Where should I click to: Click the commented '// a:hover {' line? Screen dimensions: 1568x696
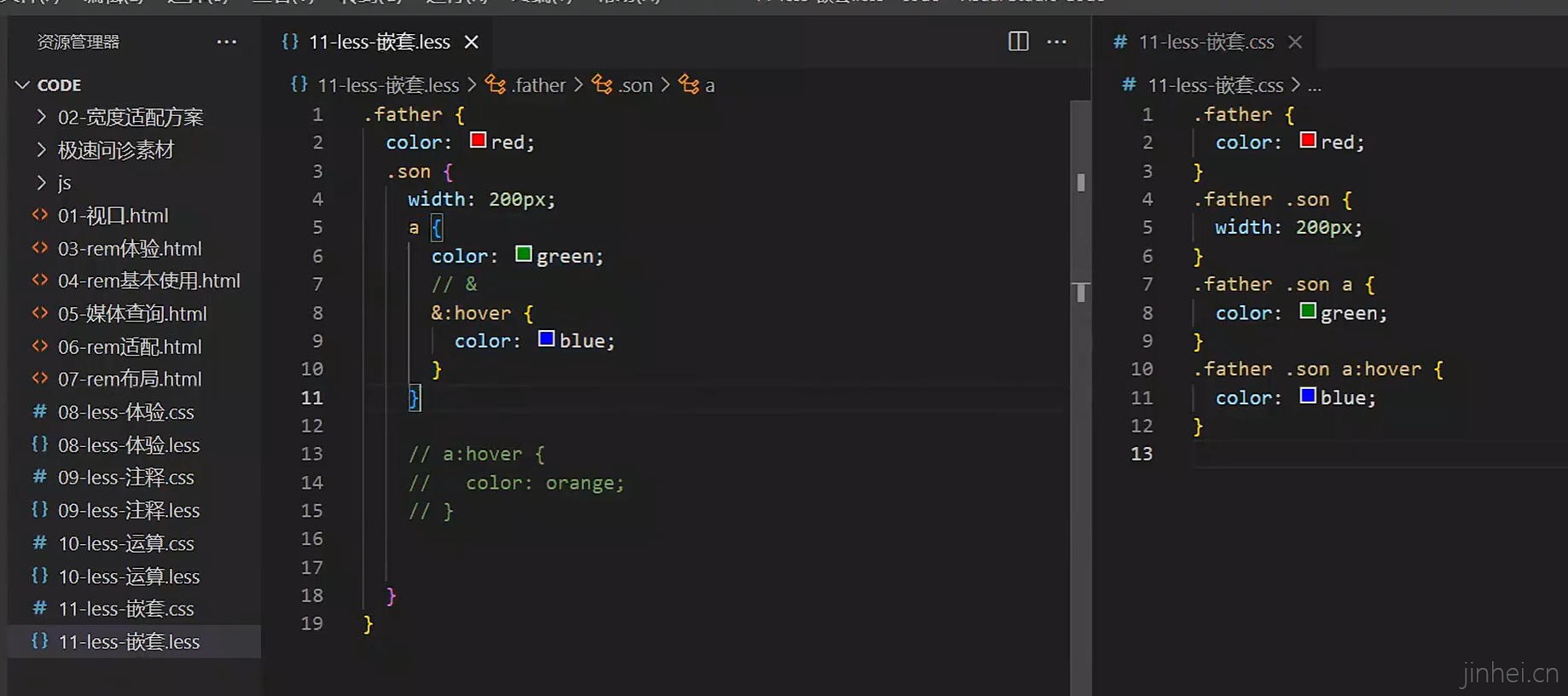(x=476, y=454)
